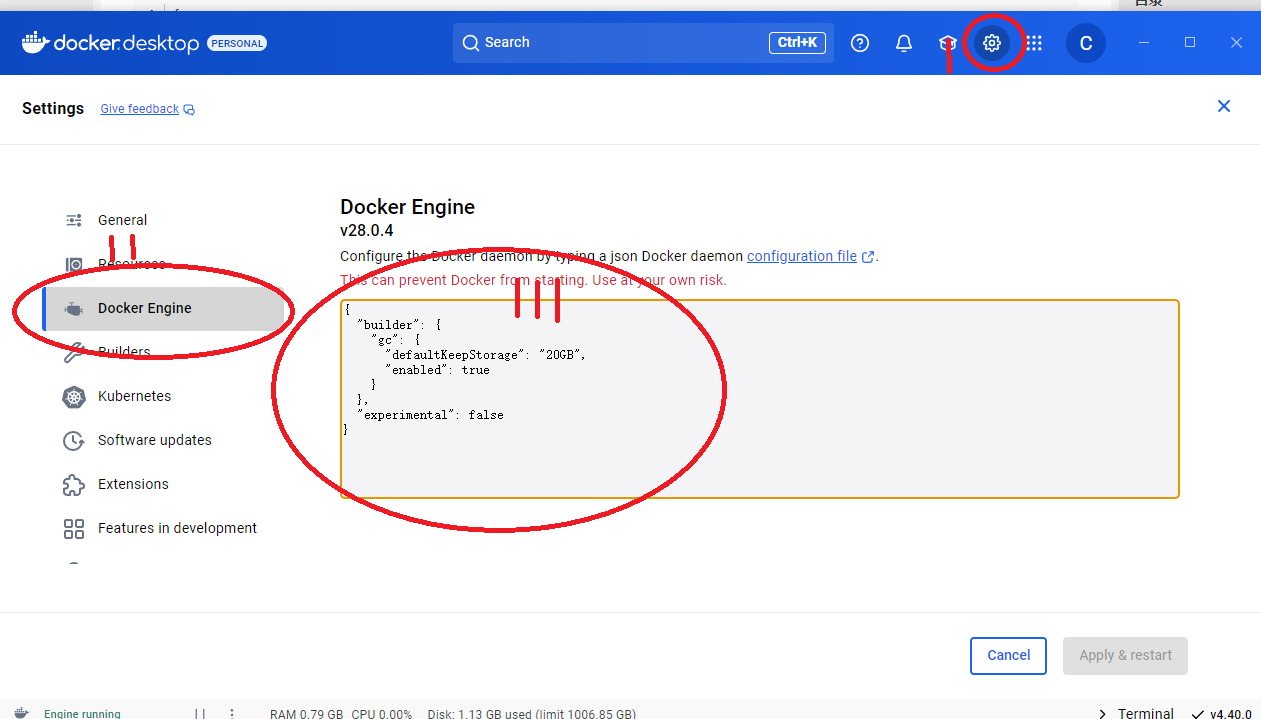Click the "enabled": true line
Image resolution: width=1261 pixels, height=719 pixels.
[437, 370]
